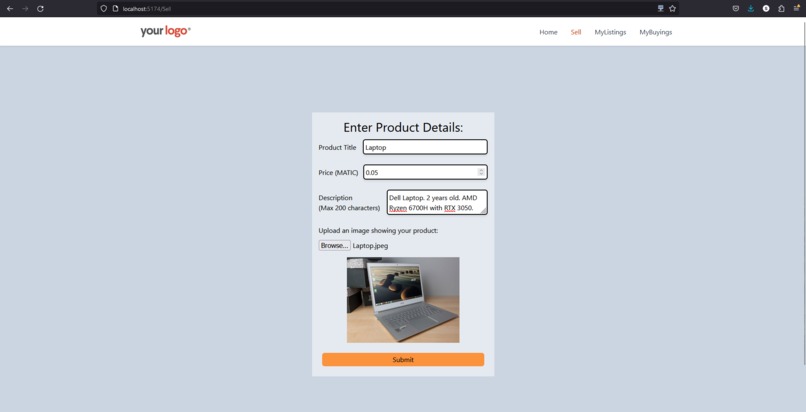This screenshot has height=412, width=806.
Task: Adjust the price using the number spinner
Action: coord(481,172)
